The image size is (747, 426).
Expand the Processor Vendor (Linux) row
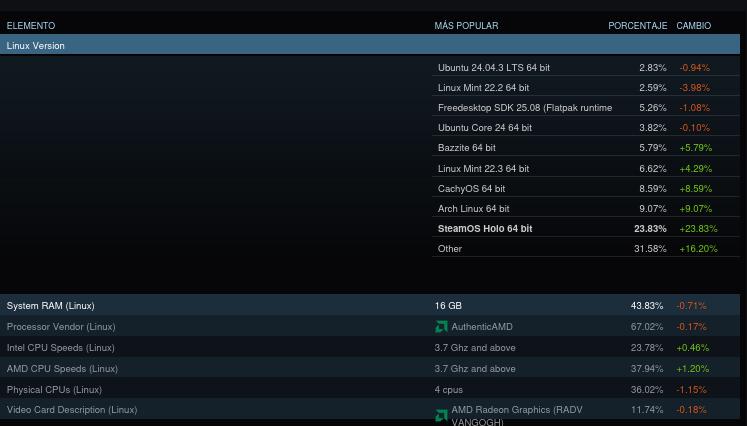(370, 326)
